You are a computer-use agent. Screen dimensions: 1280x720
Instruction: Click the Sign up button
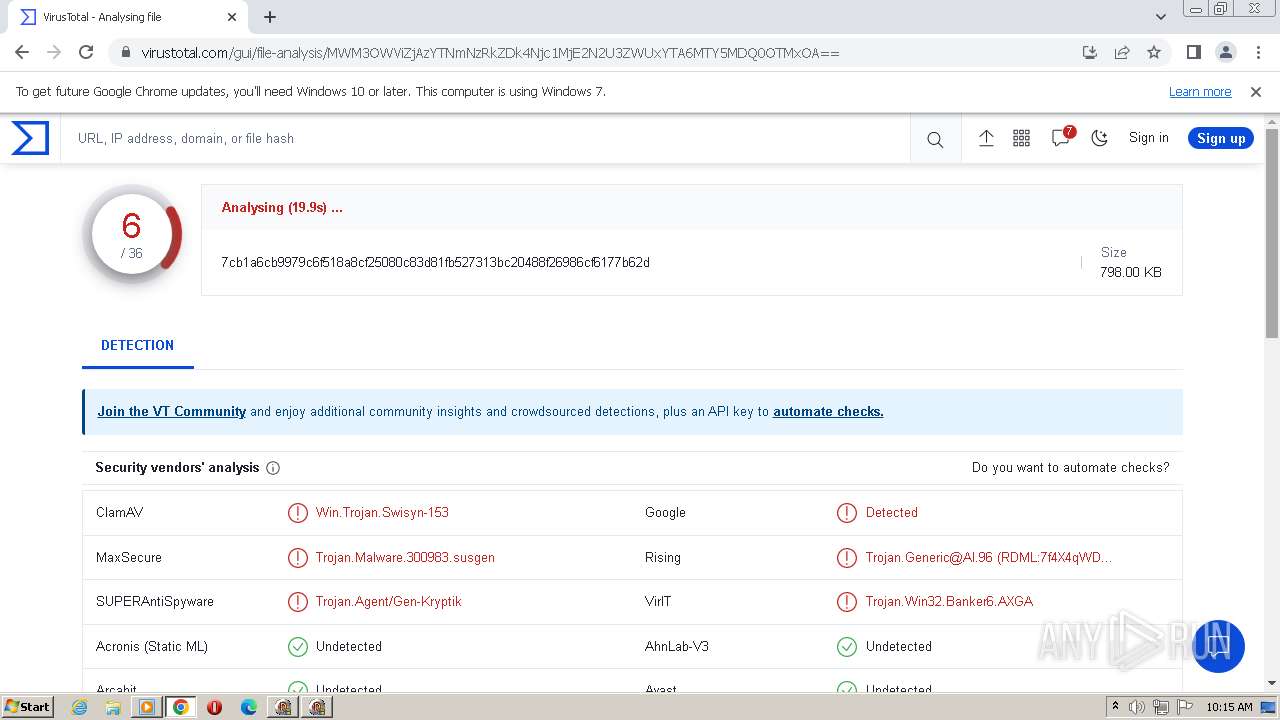coord(1221,138)
